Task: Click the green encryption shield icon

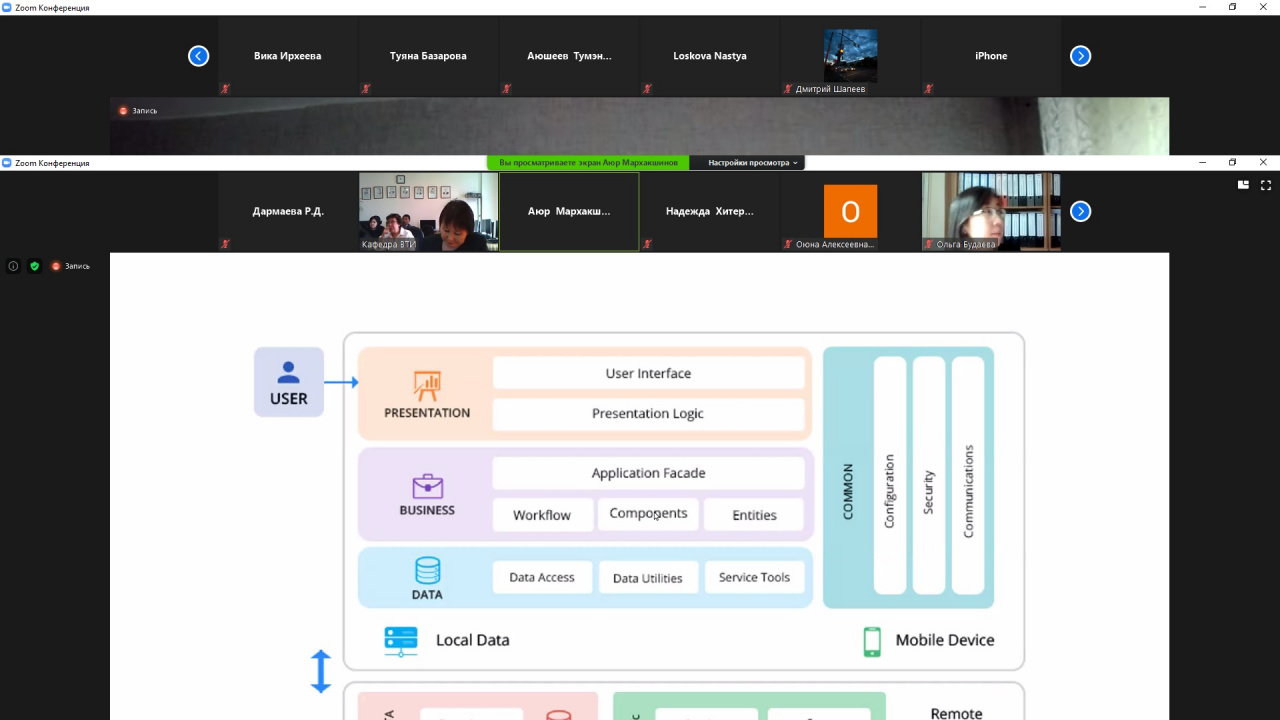Action: 34,266
